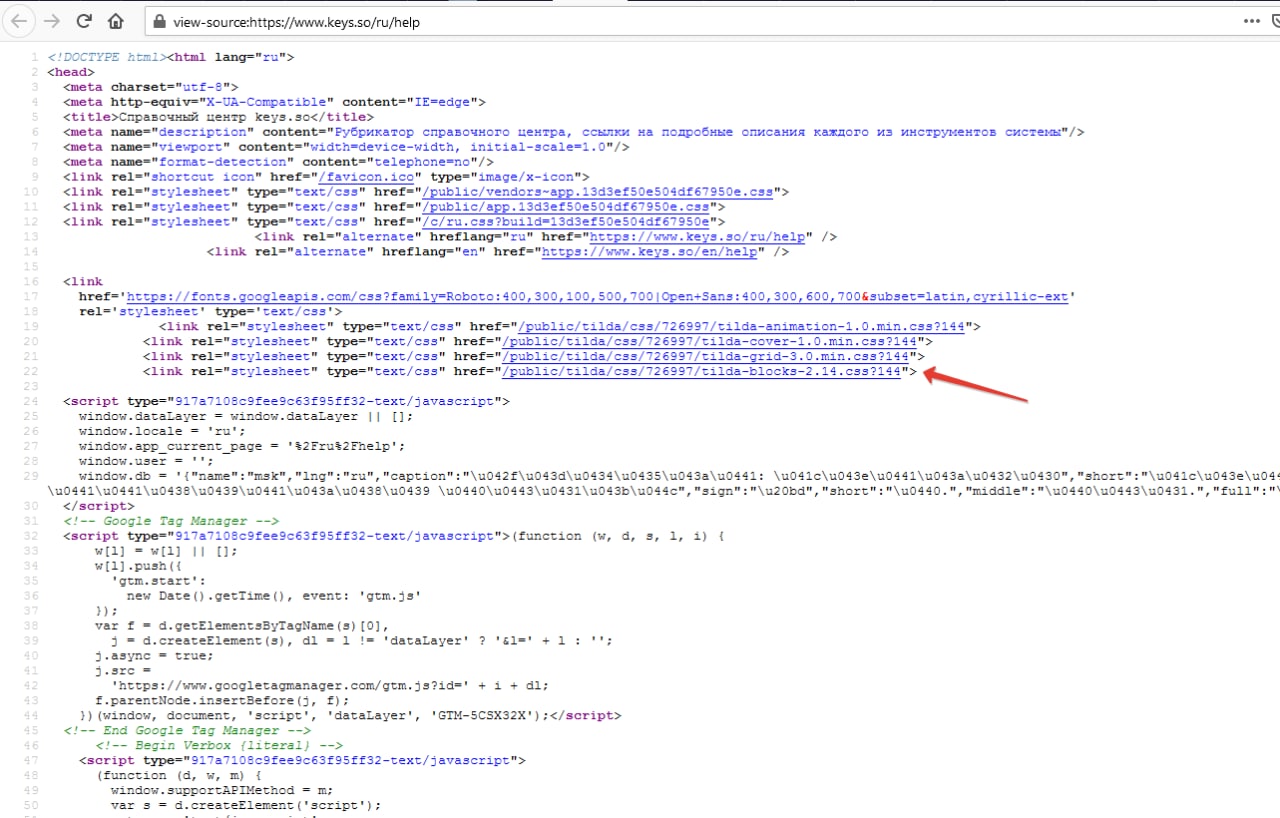Follow the https://www.keys.so/en/help link
1280x818 pixels.
649,252
